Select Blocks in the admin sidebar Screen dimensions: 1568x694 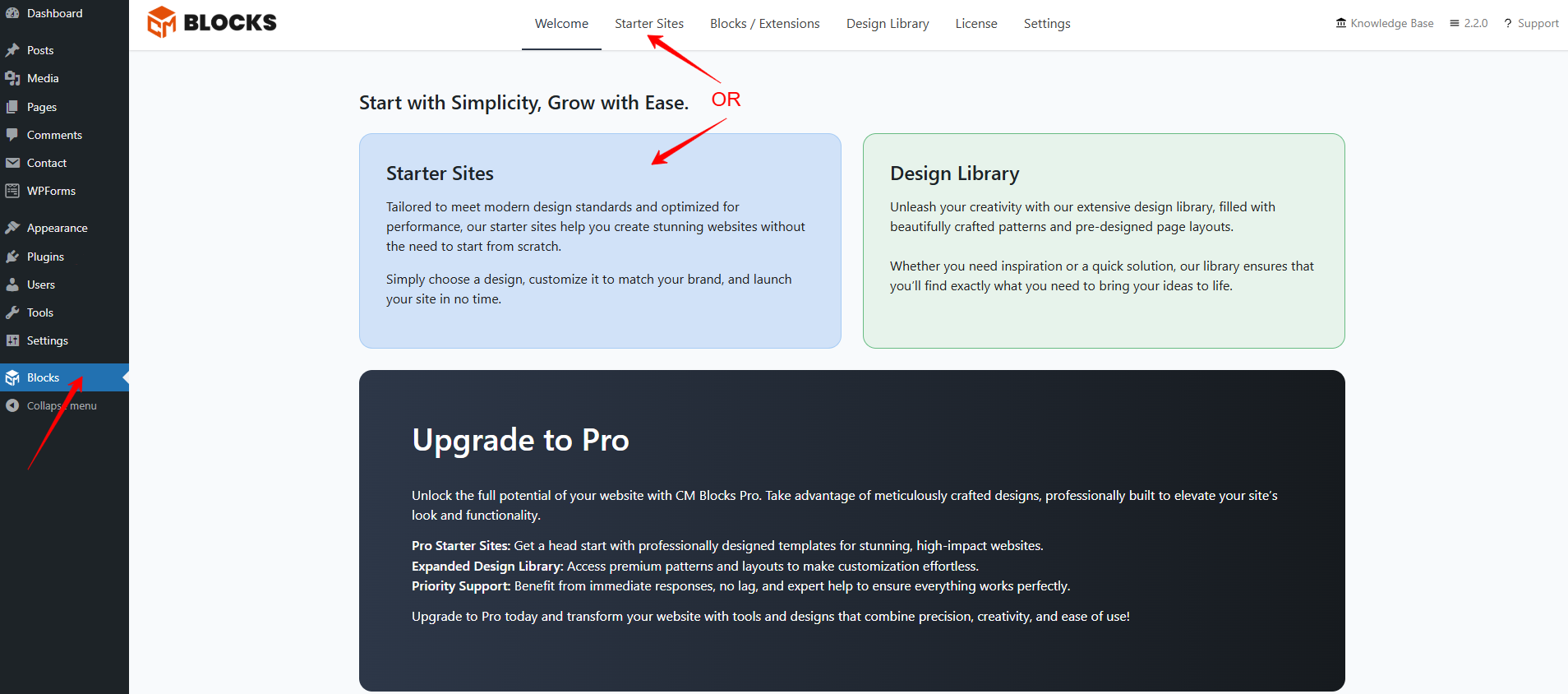64,377
